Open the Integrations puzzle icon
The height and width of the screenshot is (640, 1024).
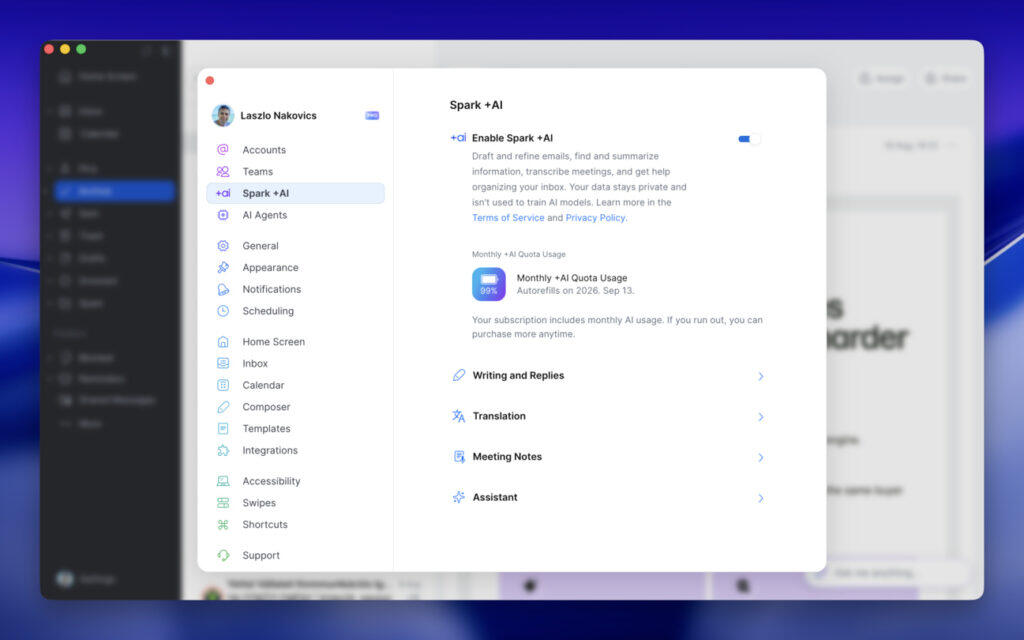coord(223,450)
